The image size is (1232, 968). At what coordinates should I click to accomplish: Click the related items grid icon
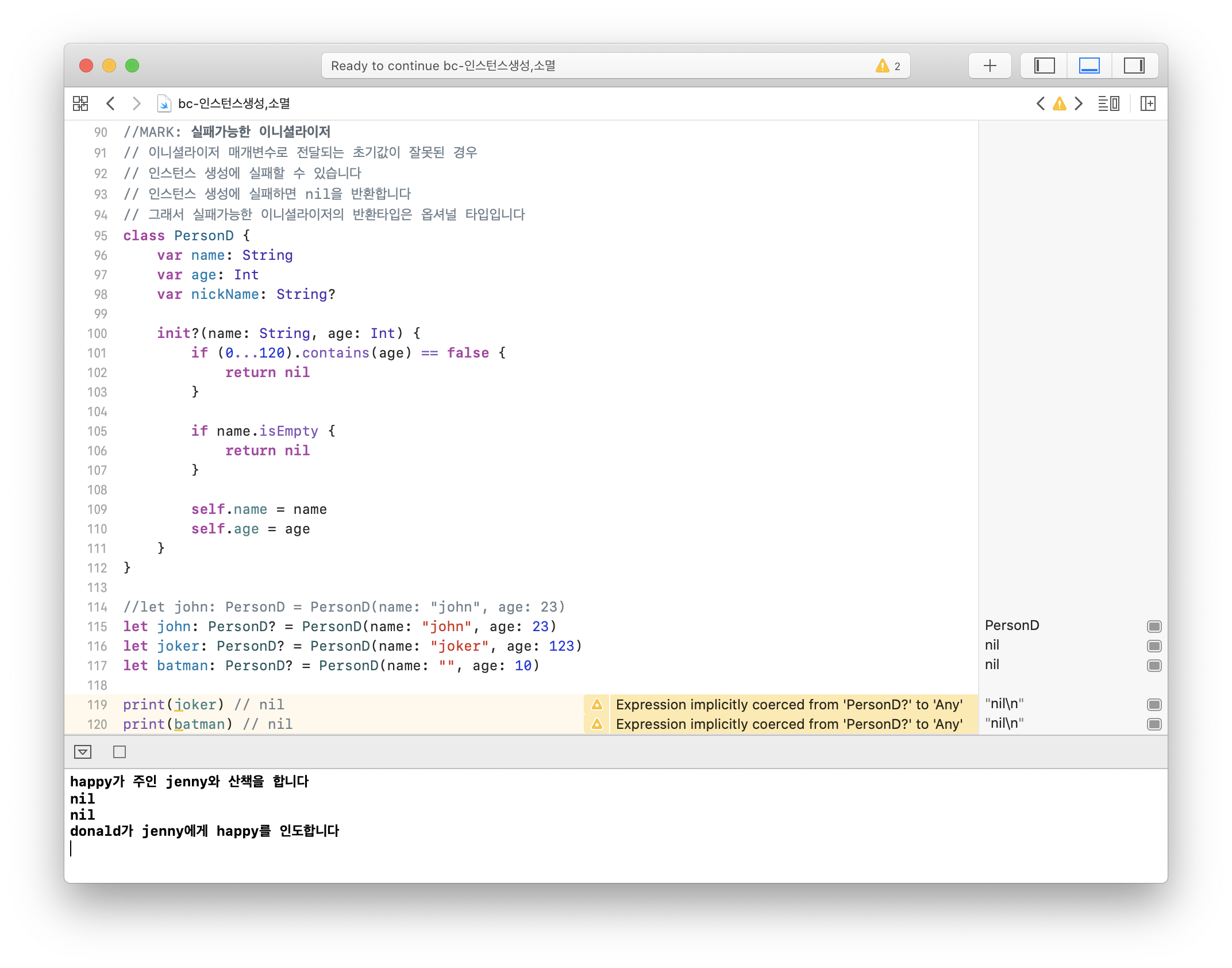[80, 103]
